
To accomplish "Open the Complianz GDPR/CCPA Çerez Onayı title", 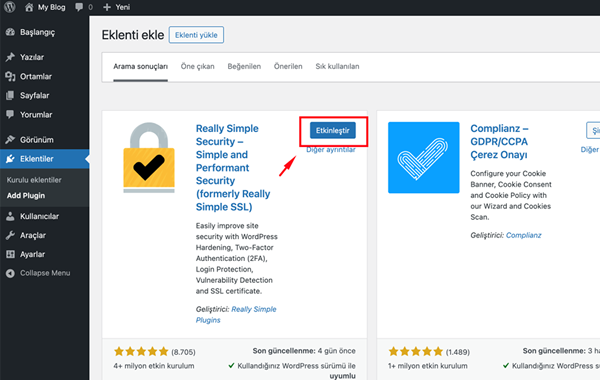I will (x=499, y=142).
